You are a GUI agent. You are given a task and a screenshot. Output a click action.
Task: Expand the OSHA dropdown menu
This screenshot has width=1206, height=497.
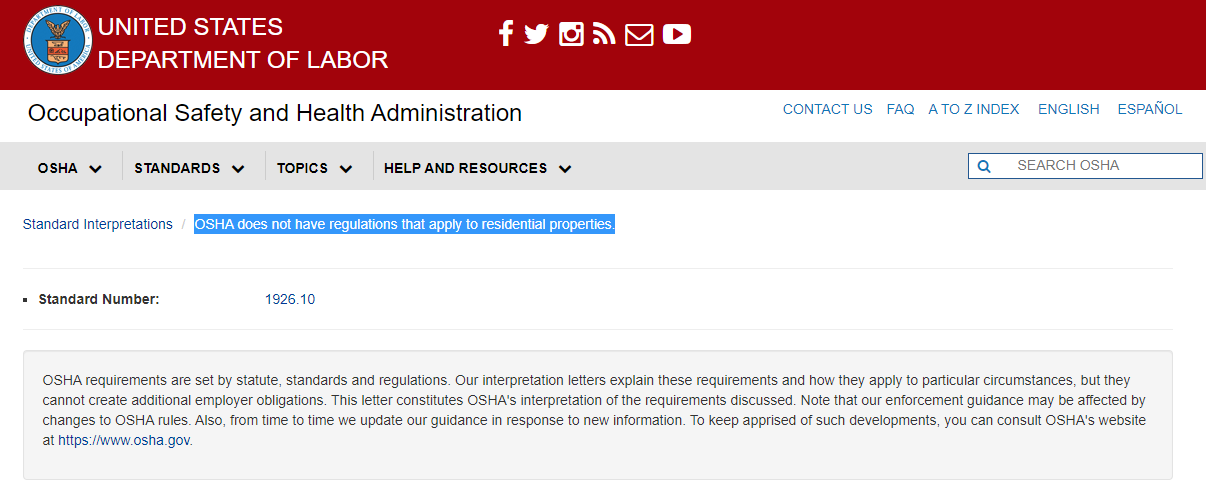click(x=70, y=168)
